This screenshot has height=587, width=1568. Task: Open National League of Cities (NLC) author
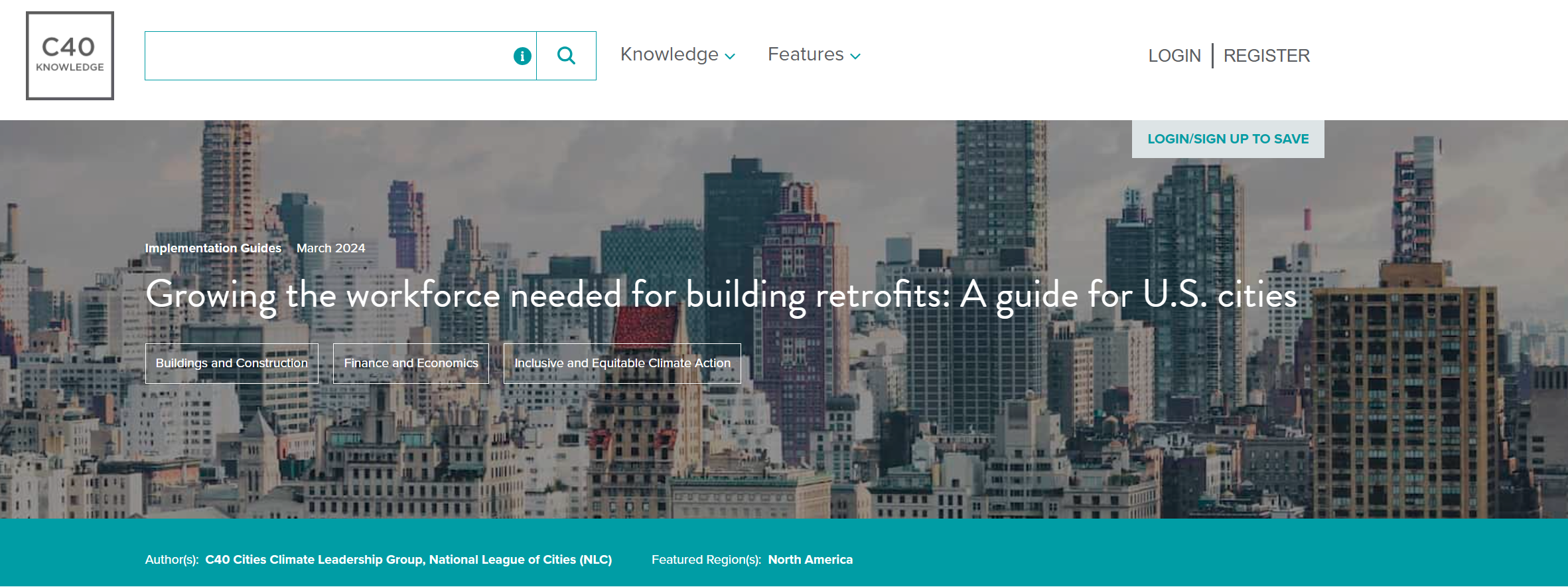coord(521,560)
